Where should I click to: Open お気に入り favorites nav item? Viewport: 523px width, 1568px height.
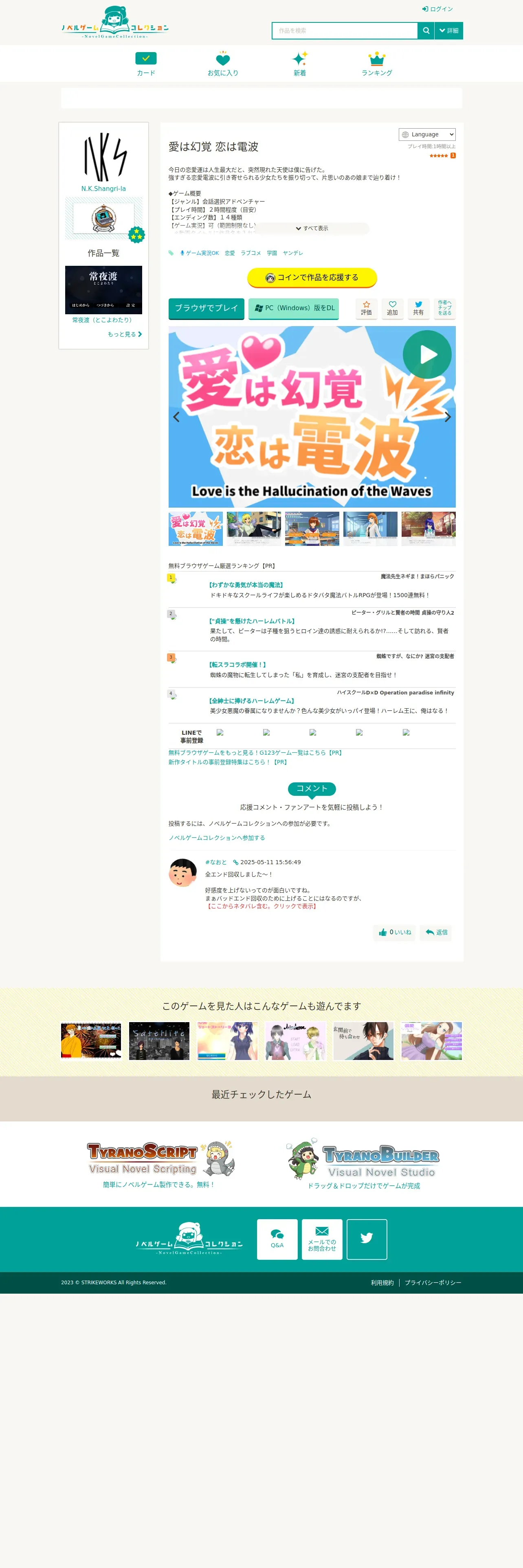pyautogui.click(x=223, y=64)
